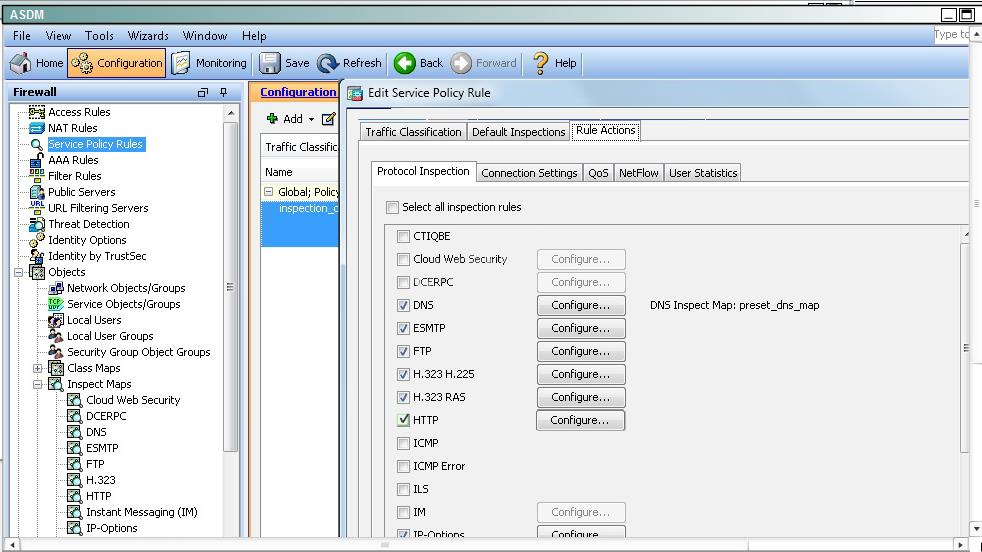Open Configuration view in toolbar

pyautogui.click(x=116, y=63)
